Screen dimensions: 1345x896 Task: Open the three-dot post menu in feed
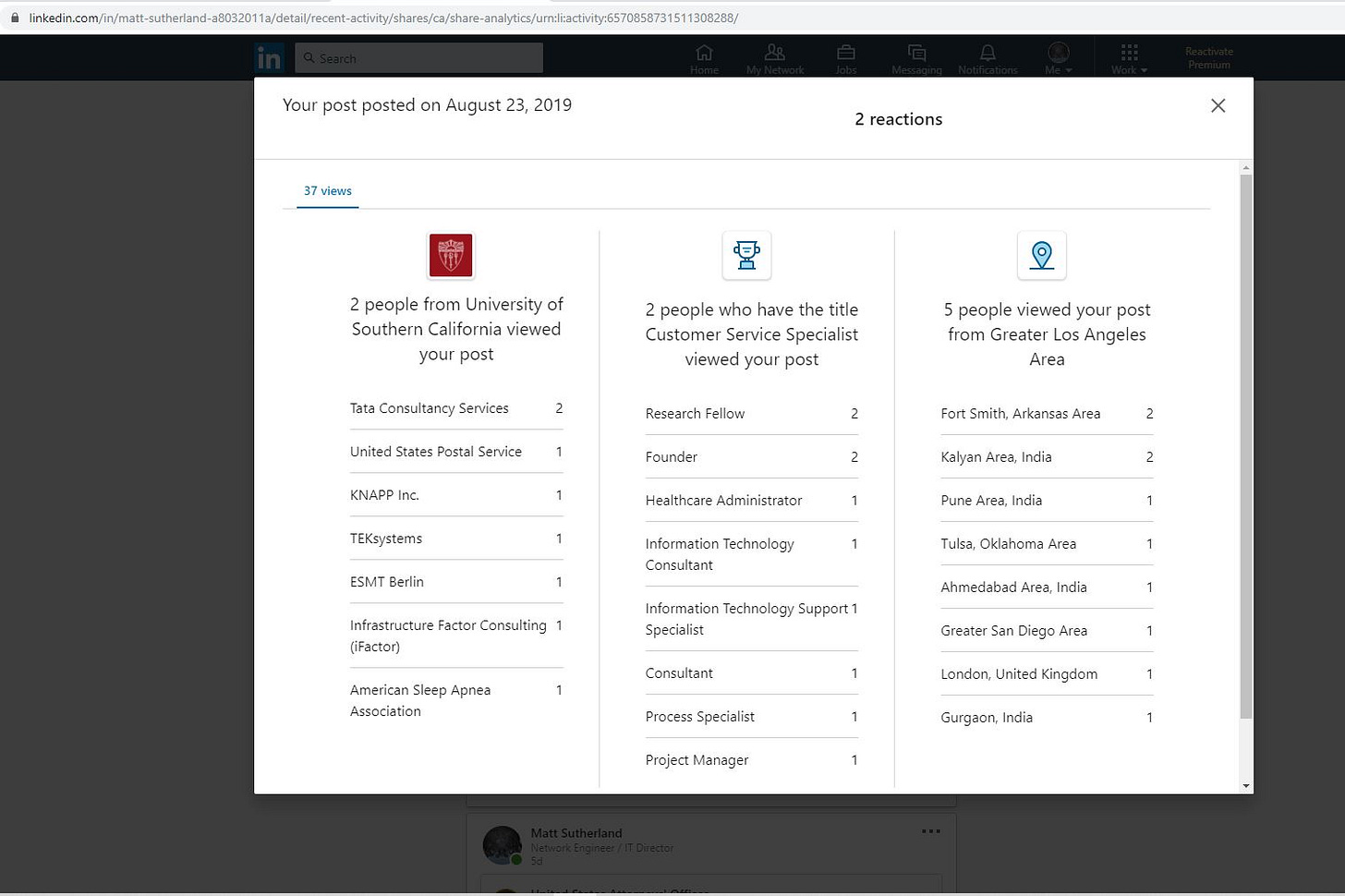click(931, 831)
